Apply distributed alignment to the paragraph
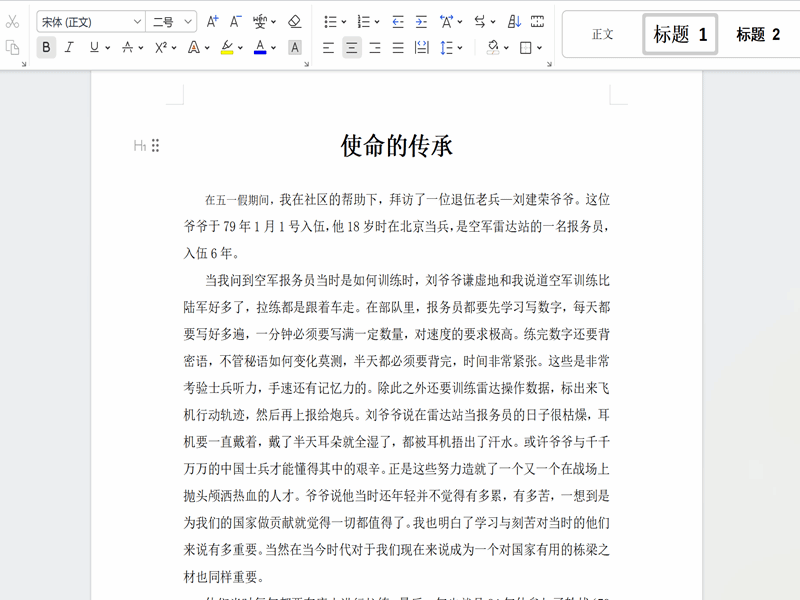 tap(422, 47)
